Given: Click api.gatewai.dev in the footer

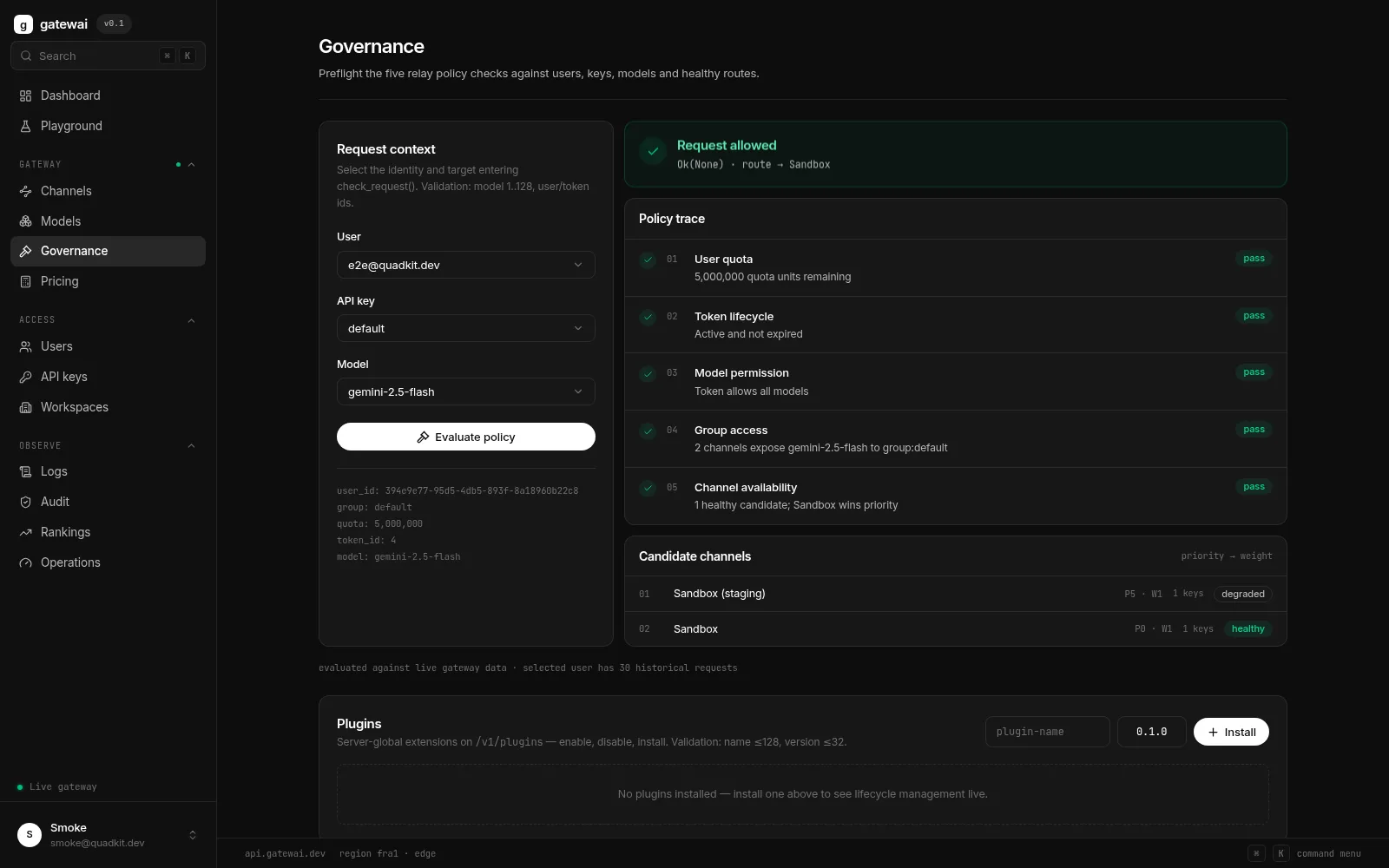Looking at the screenshot, I should click(x=285, y=853).
